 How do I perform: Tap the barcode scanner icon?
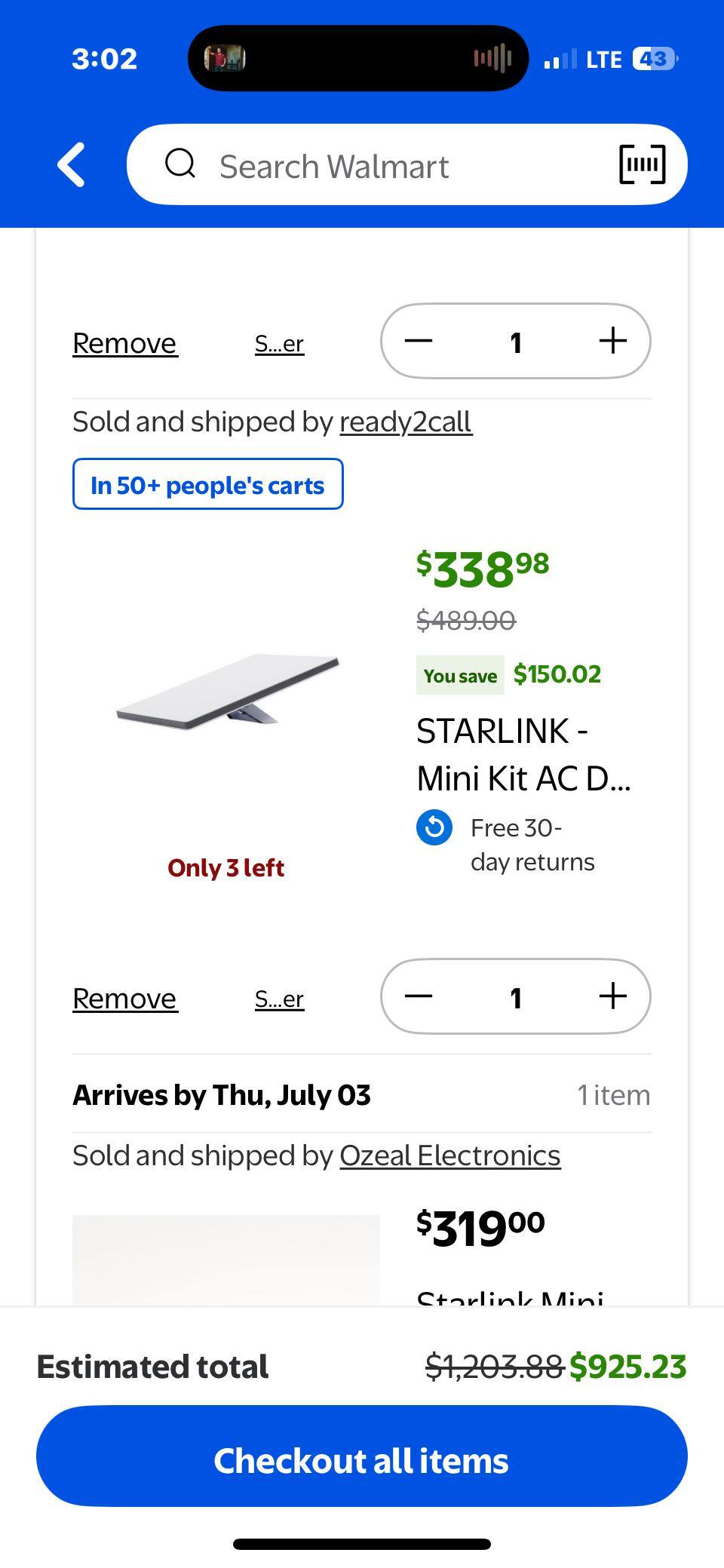point(642,164)
